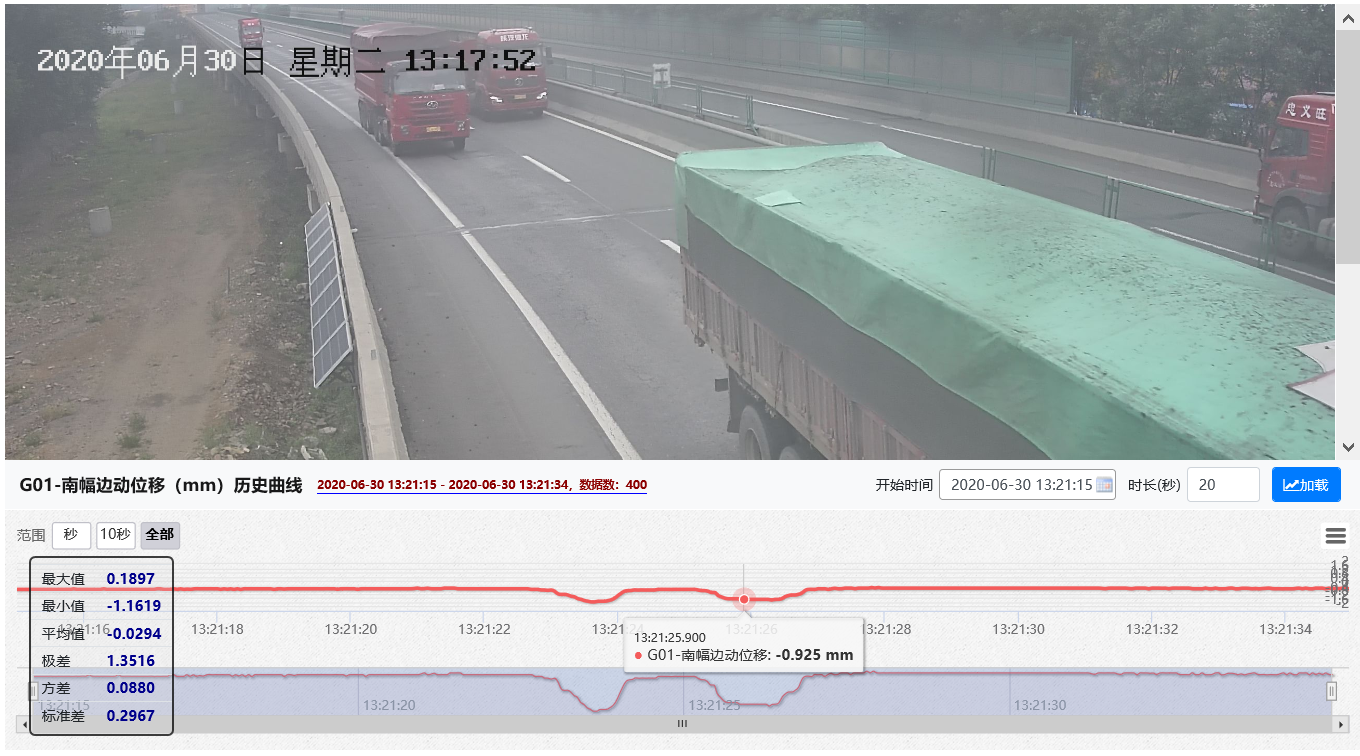Click the chart scrollbar right arrow

point(1341,724)
